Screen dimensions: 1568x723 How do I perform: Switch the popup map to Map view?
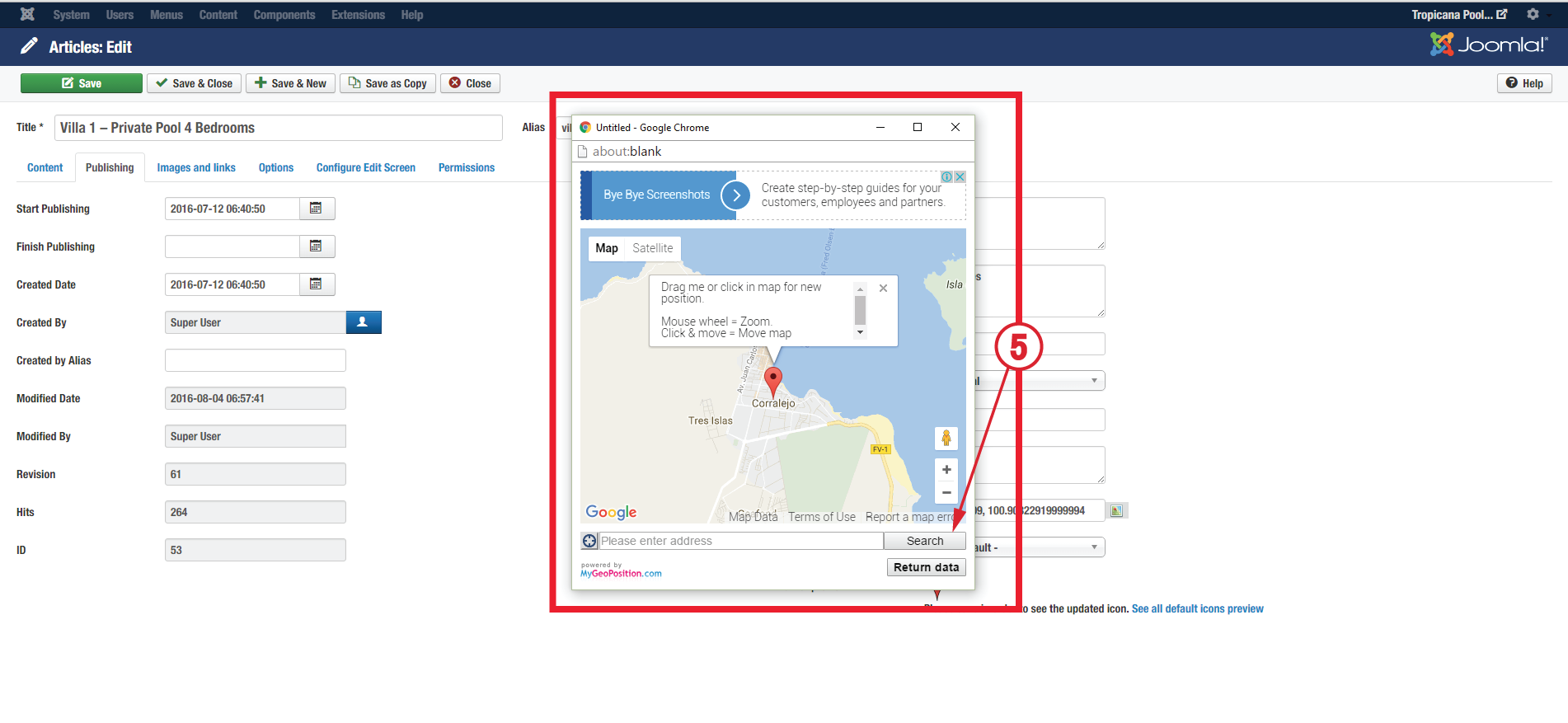coord(607,248)
